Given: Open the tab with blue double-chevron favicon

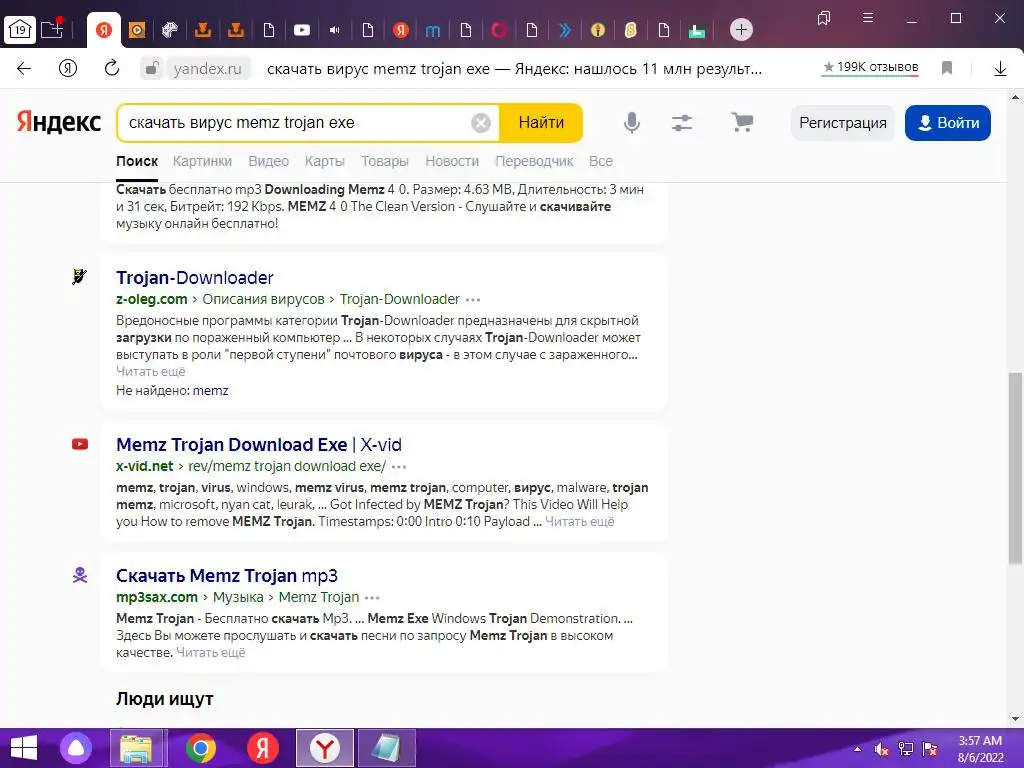Looking at the screenshot, I should tap(565, 30).
